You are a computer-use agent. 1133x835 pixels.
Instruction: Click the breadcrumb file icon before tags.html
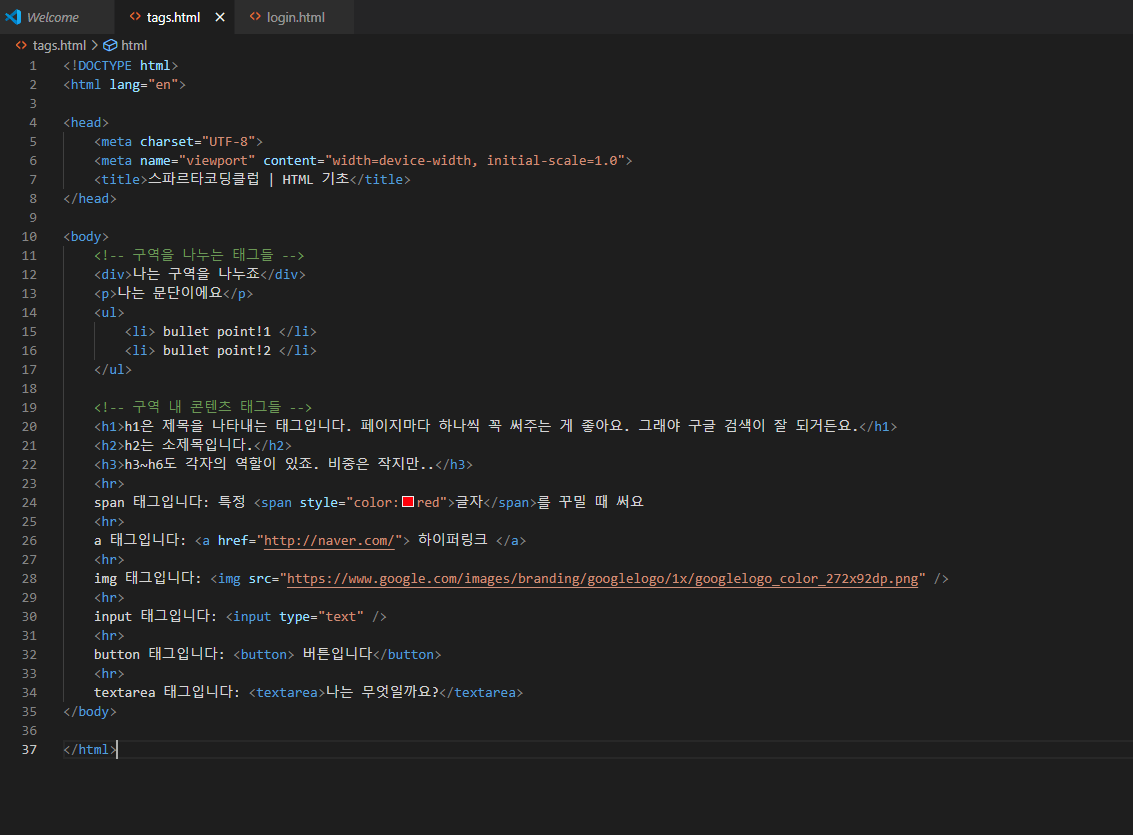22,45
